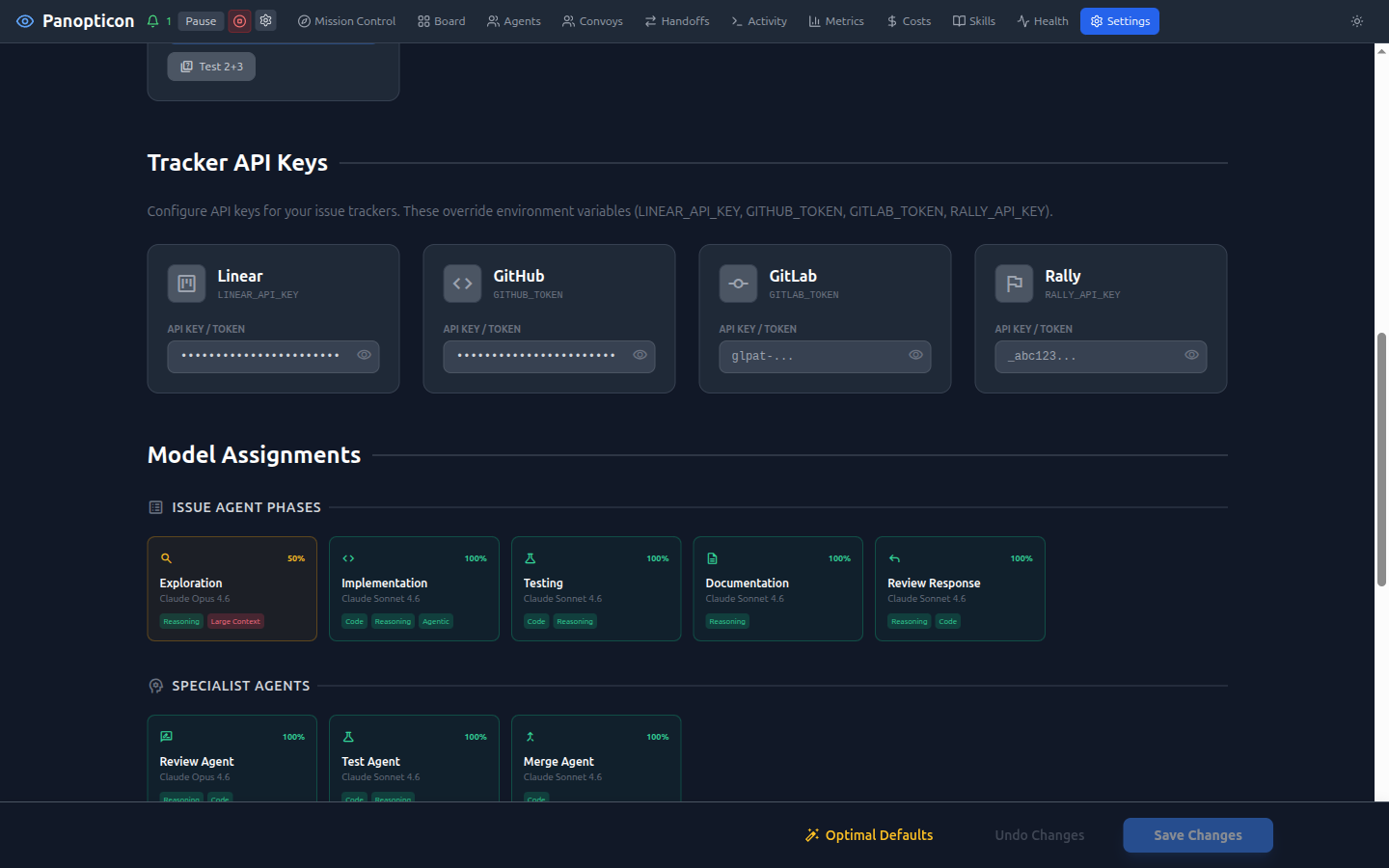Click the Linear tracker logo icon
Screen dimensions: 1389x868
(x=186, y=284)
